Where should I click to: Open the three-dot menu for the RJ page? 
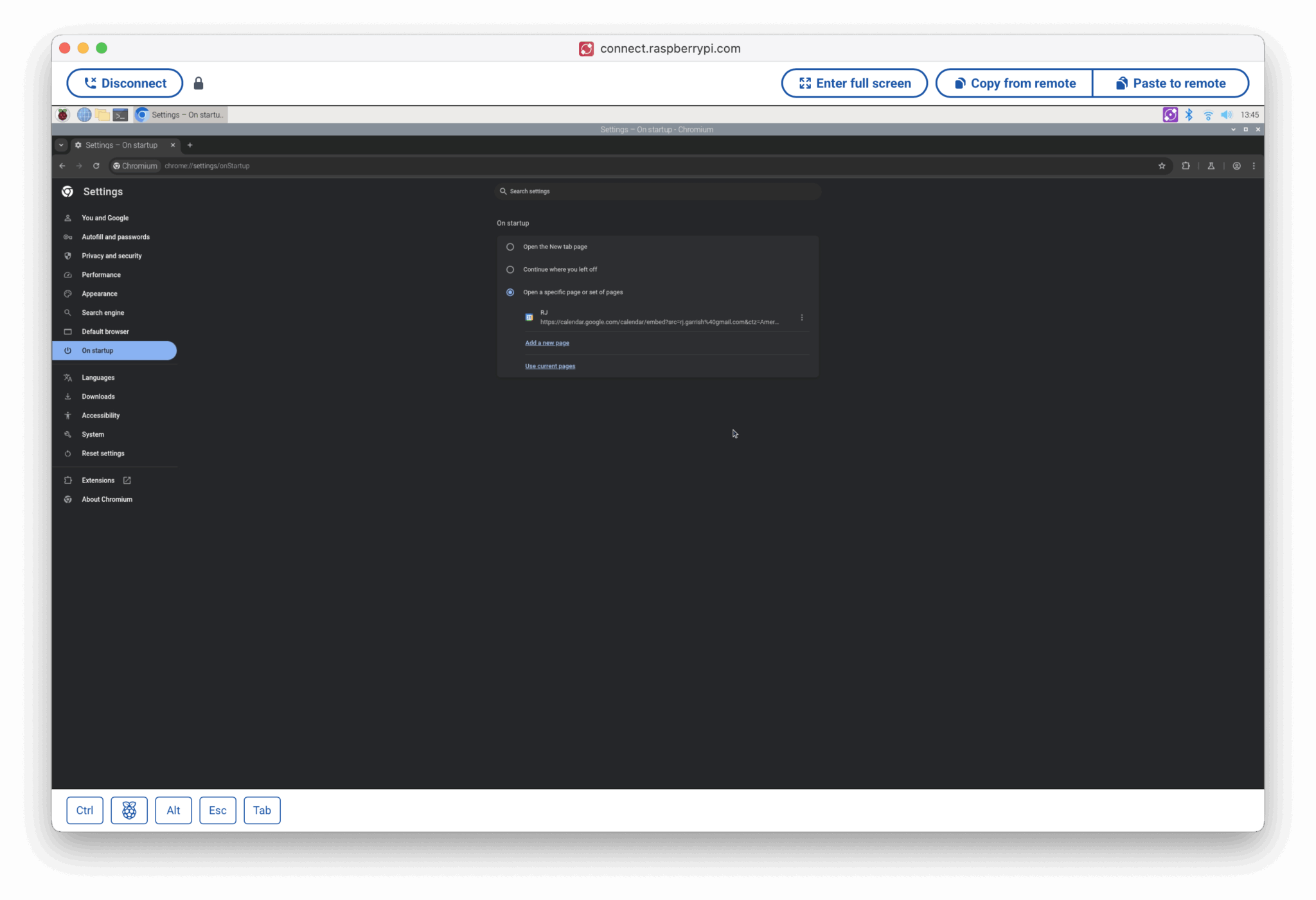click(x=801, y=317)
